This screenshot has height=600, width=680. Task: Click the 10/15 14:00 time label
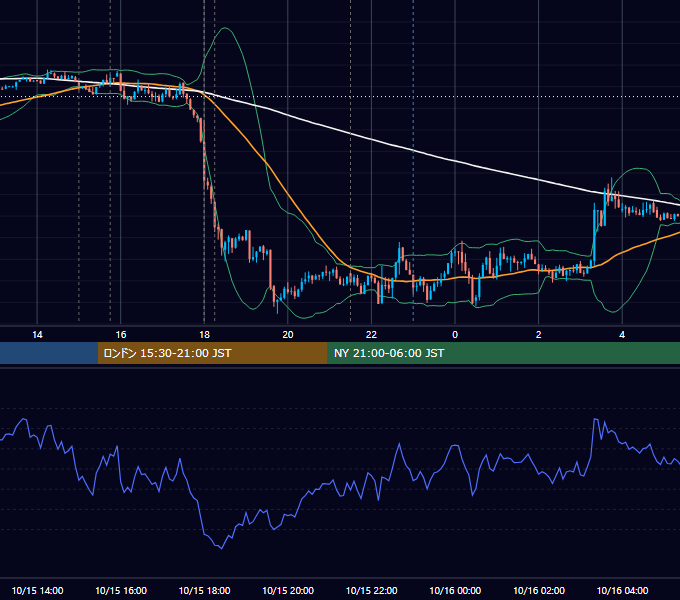tap(37, 590)
